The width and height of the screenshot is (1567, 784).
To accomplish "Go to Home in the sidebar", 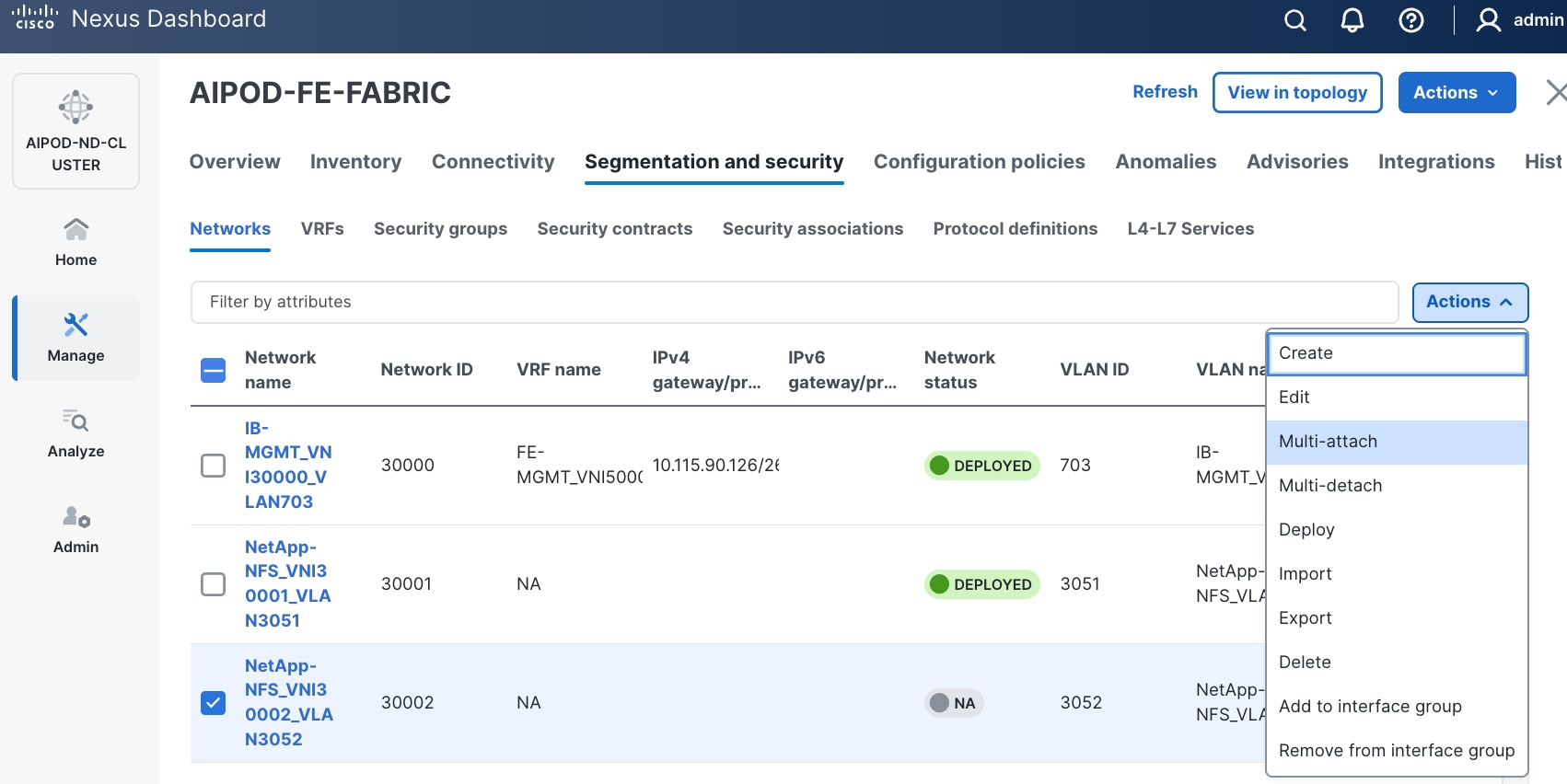I will pos(75,241).
